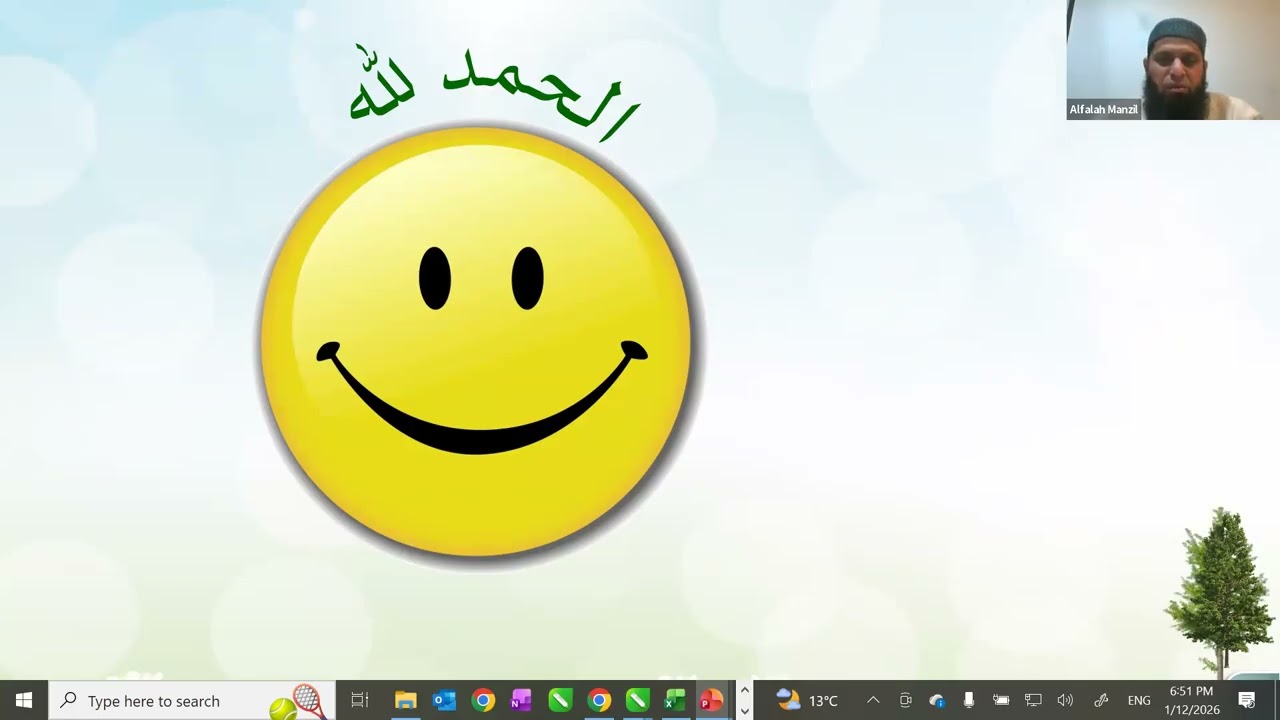The width and height of the screenshot is (1280, 720).
Task: Change the ENG input language
Action: (1139, 700)
